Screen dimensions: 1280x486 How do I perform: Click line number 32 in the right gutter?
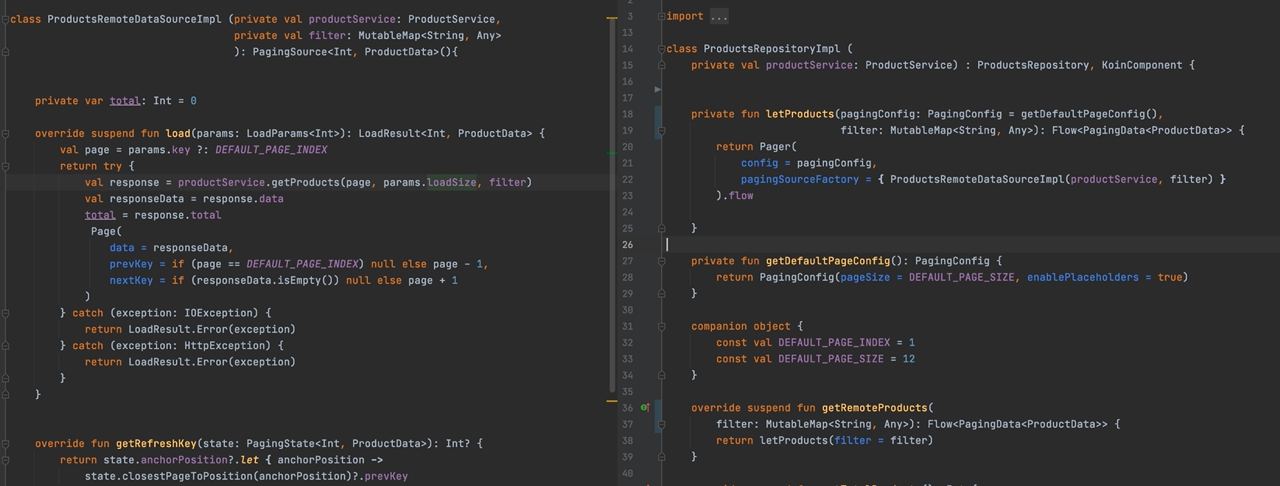pos(627,342)
